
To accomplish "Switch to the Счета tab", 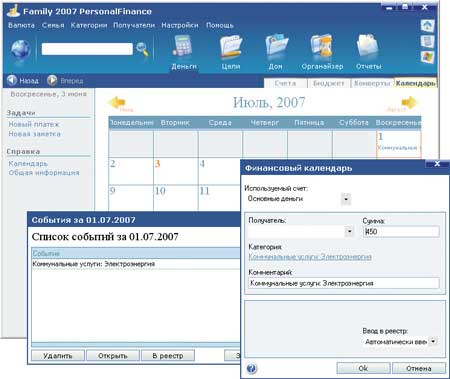I will pyautogui.click(x=285, y=83).
